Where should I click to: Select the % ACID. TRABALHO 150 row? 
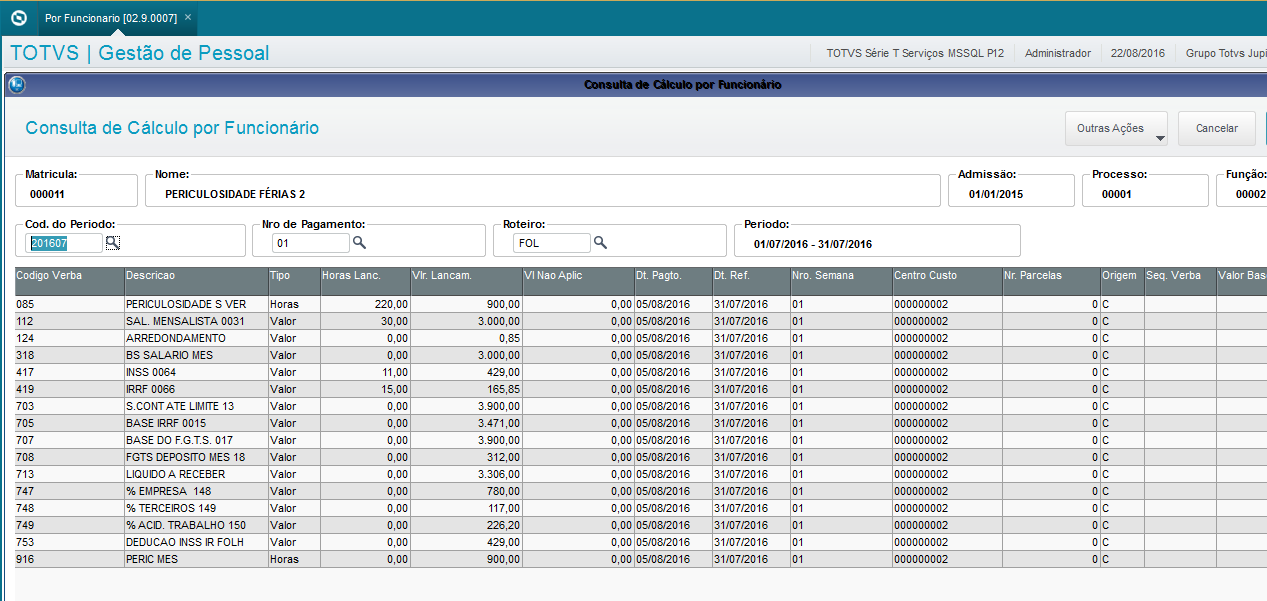coord(640,525)
